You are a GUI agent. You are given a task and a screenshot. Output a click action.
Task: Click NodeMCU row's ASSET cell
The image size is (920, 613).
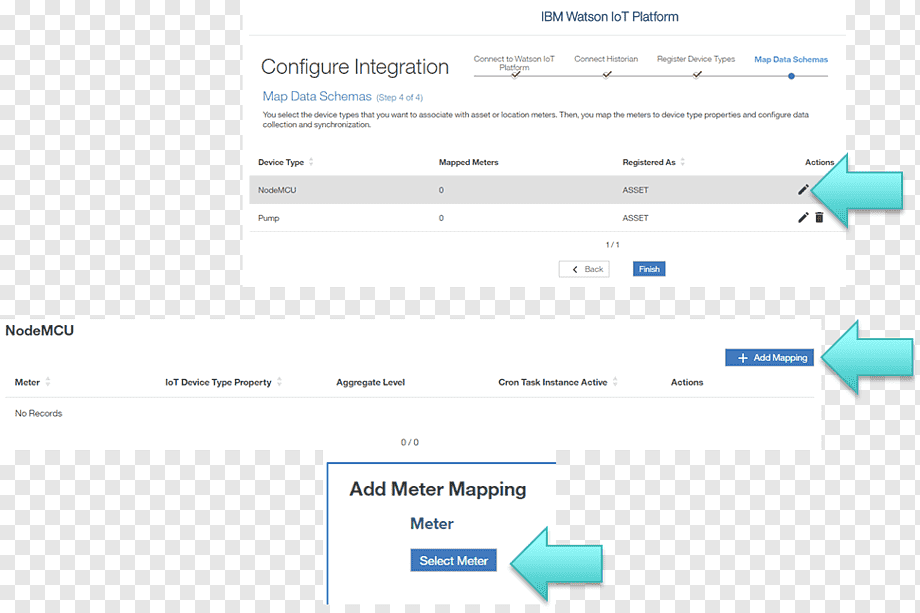click(635, 190)
